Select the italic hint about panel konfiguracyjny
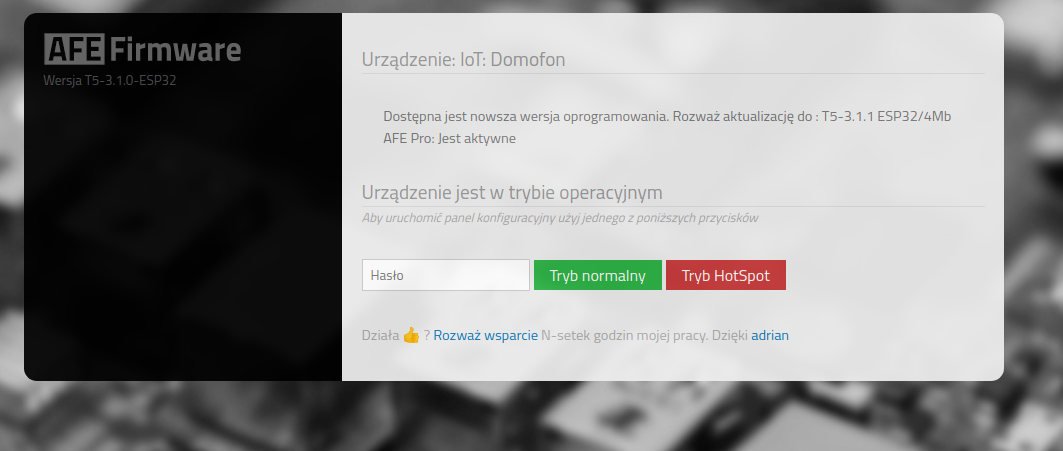This screenshot has height=451, width=1063. 560,218
